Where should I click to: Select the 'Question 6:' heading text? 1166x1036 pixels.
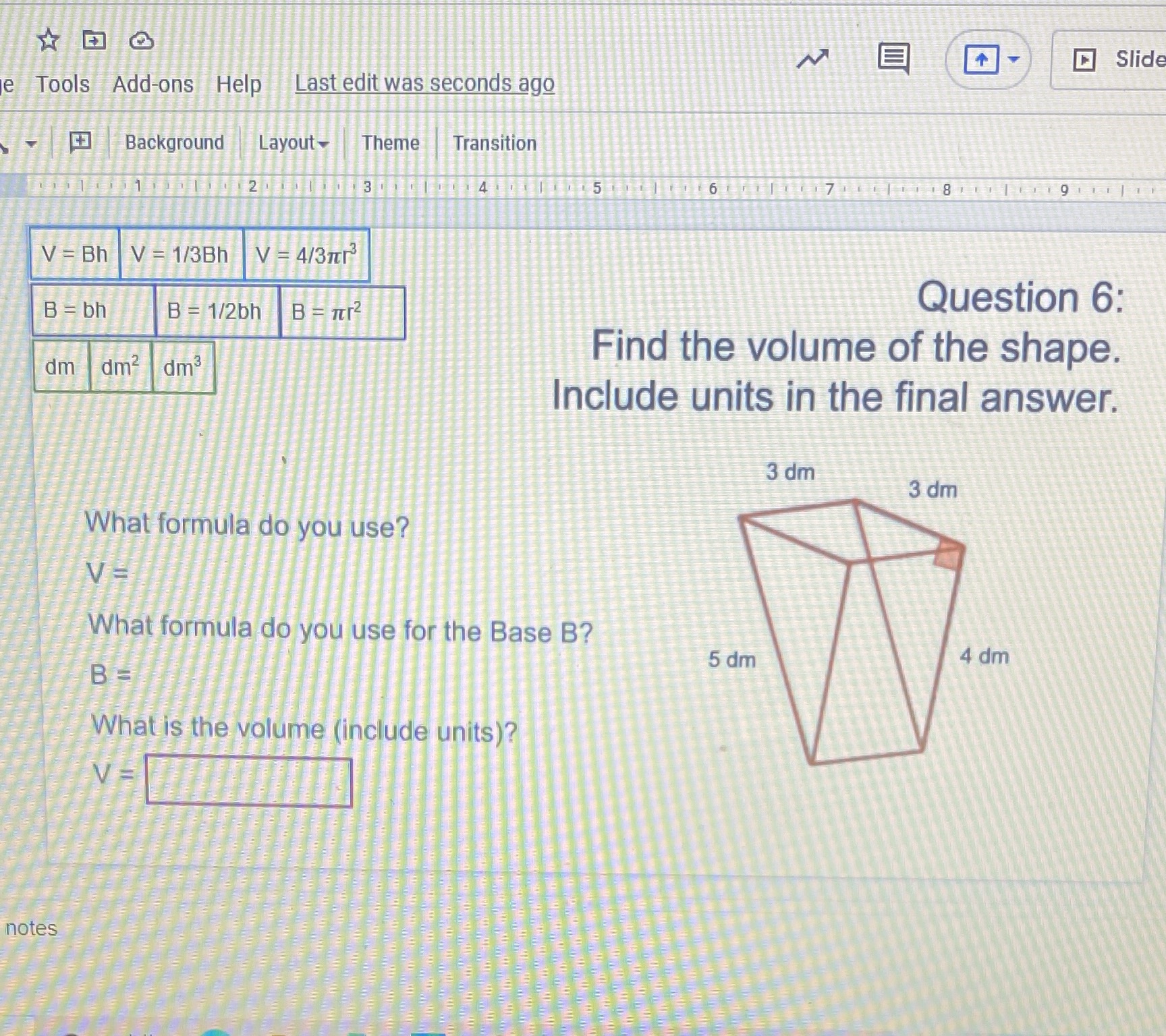(x=1021, y=297)
